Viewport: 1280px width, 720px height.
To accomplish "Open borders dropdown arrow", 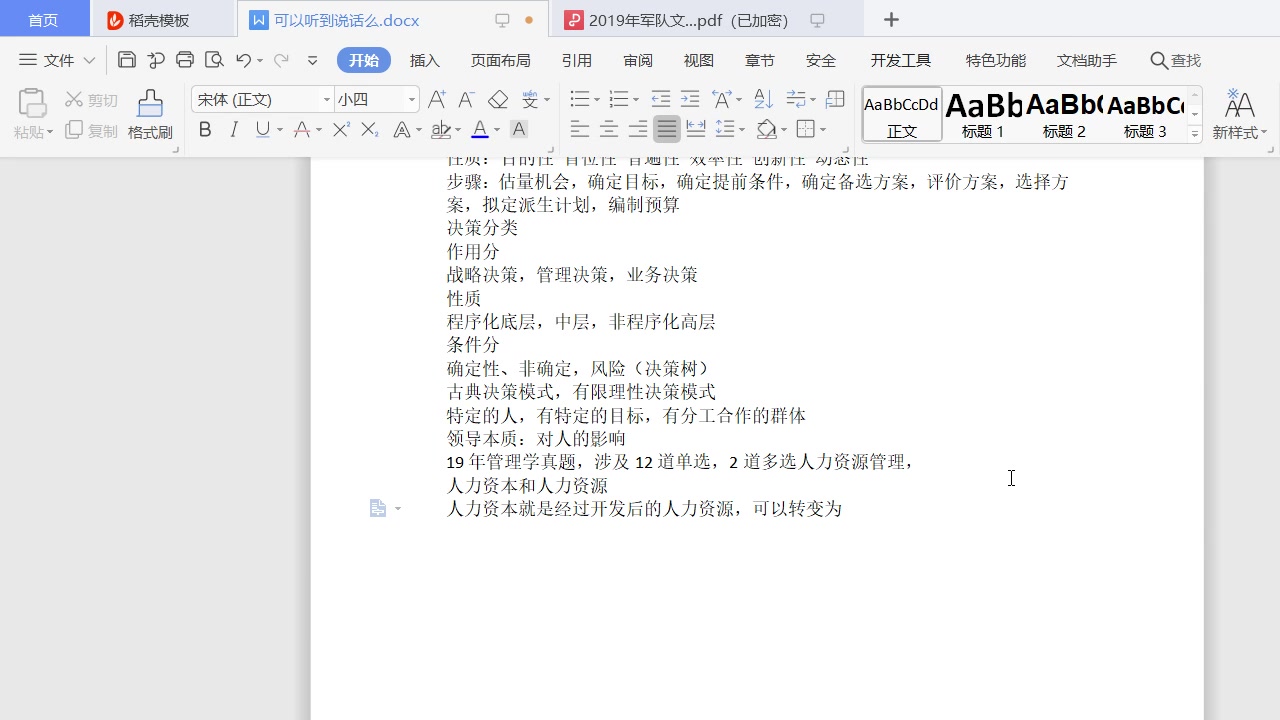I will tap(823, 129).
